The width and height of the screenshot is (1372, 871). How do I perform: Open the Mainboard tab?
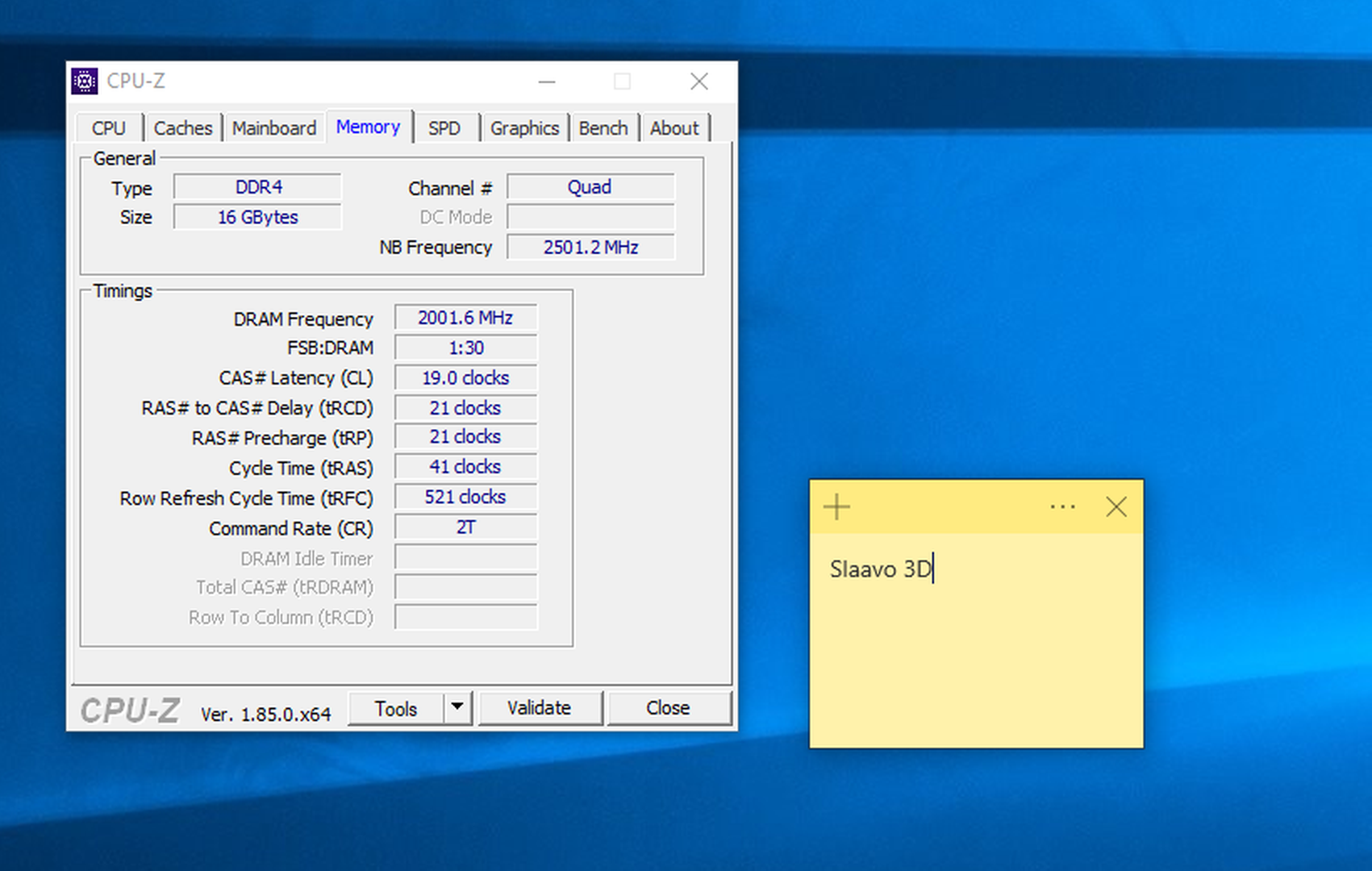point(274,128)
